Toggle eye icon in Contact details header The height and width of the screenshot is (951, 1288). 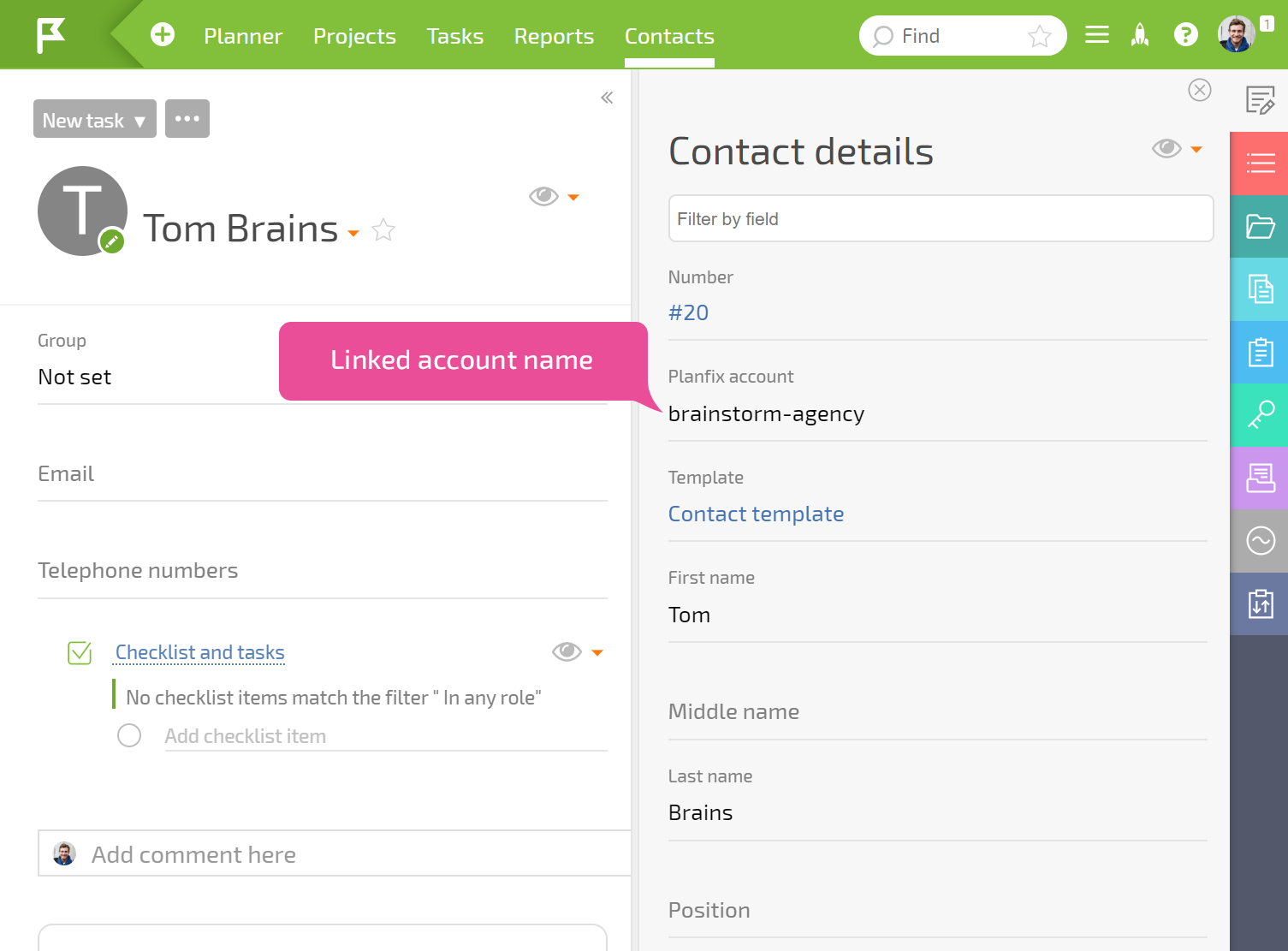pyautogui.click(x=1166, y=149)
